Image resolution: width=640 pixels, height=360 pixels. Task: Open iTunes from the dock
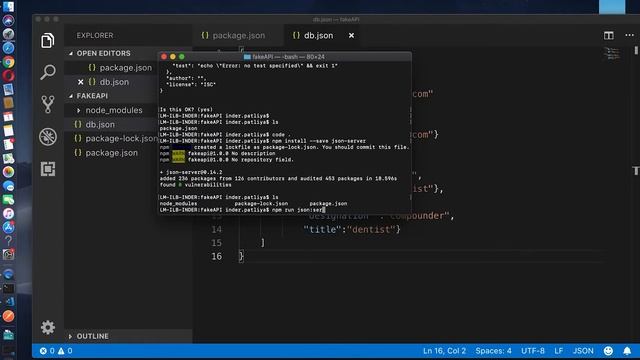(8, 213)
